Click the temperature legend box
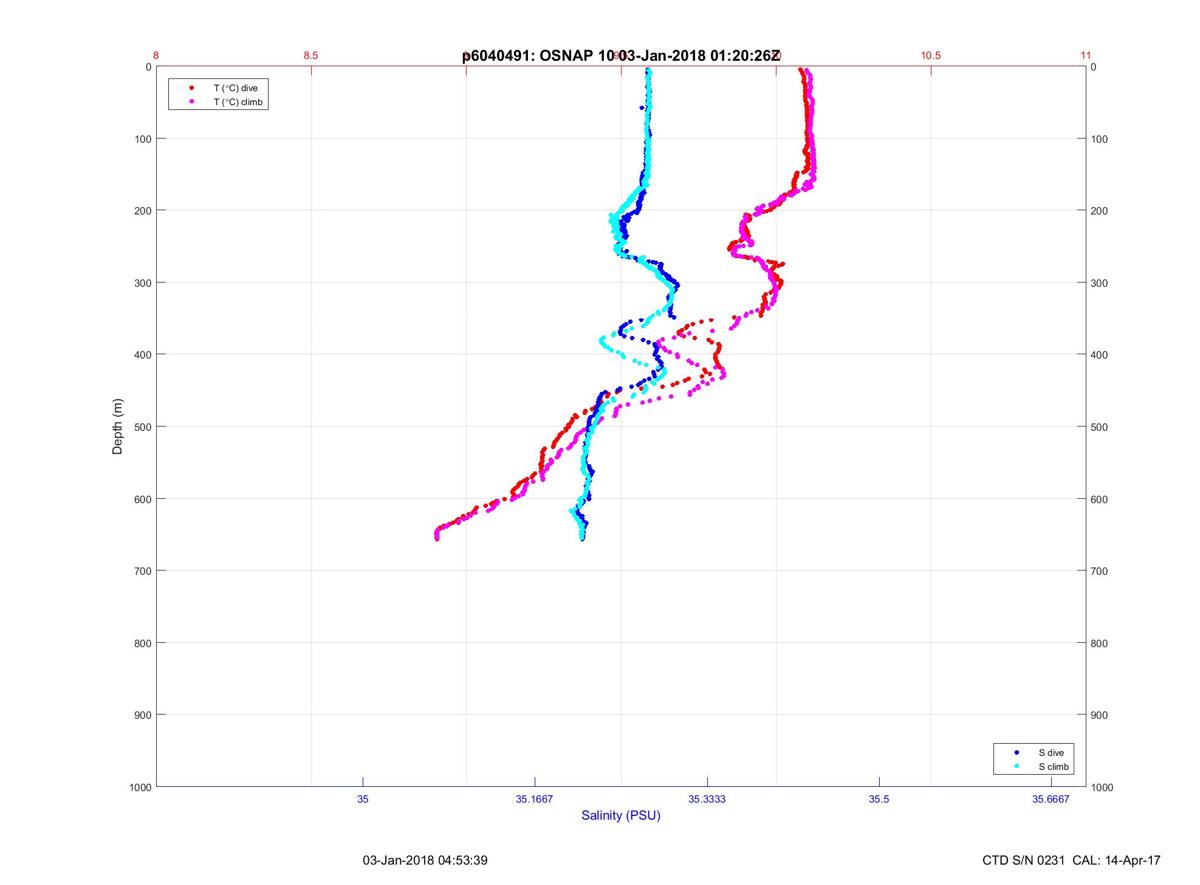Image resolution: width=1200 pixels, height=885 pixels. click(218, 95)
